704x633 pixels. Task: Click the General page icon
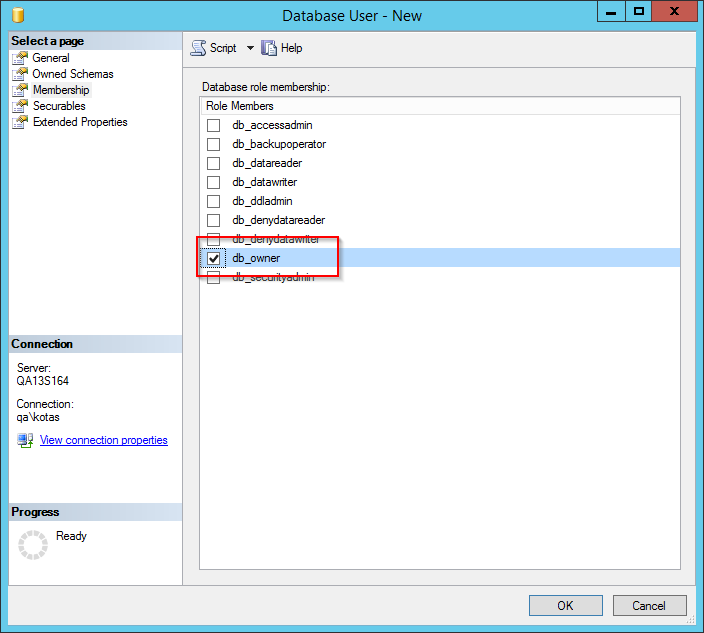(x=20, y=58)
